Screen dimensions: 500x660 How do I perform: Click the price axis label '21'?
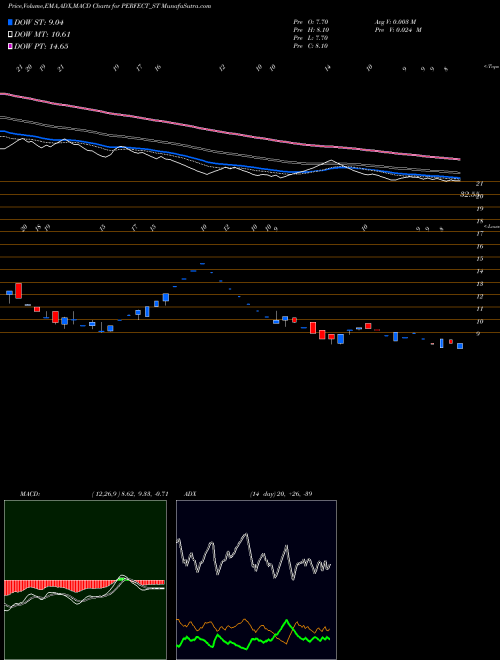pyautogui.click(x=479, y=184)
